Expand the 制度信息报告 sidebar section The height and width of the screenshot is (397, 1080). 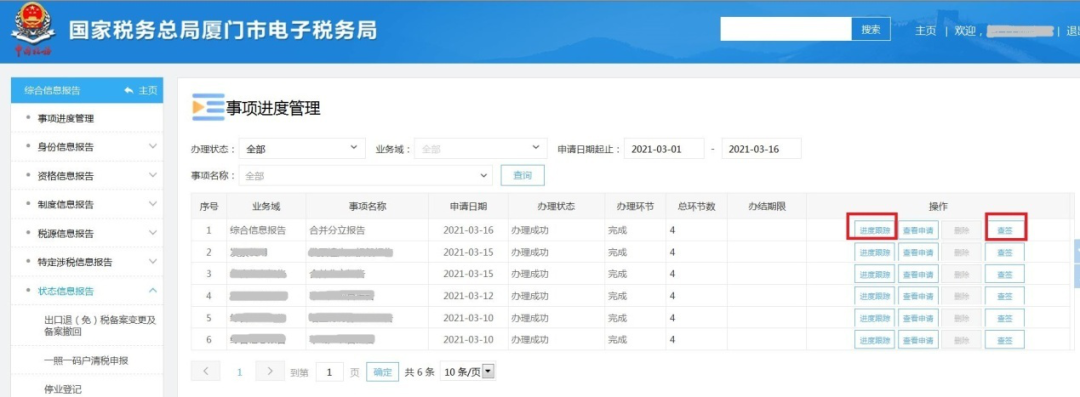coord(87,204)
